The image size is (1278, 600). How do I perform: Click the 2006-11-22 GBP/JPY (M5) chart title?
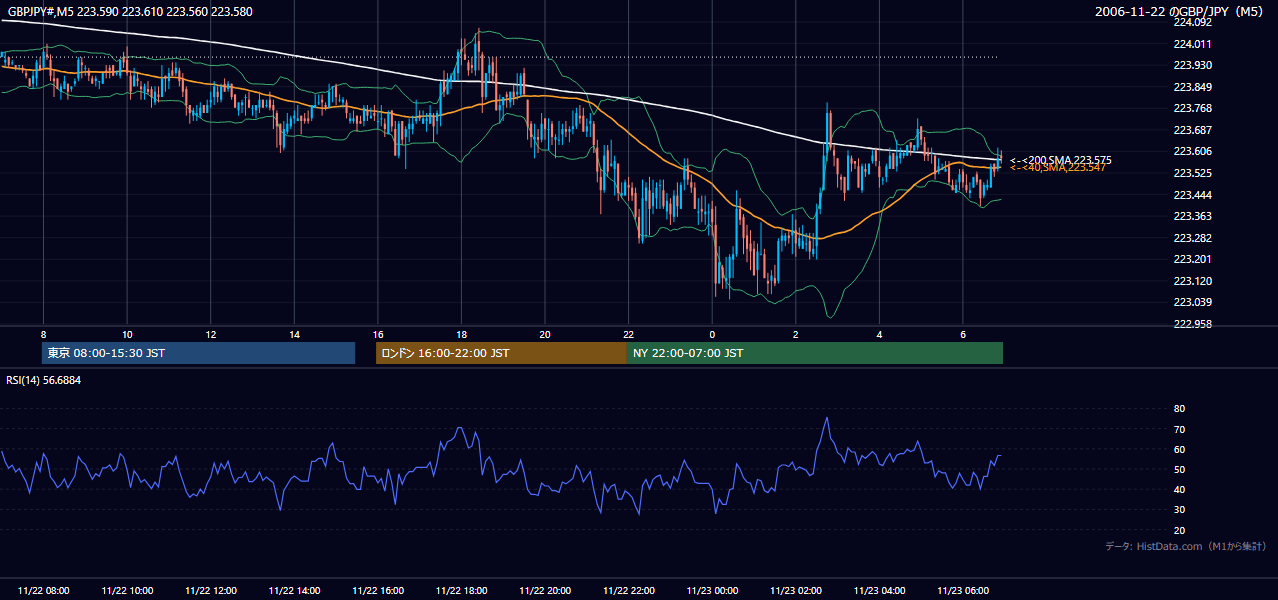pyautogui.click(x=1181, y=12)
